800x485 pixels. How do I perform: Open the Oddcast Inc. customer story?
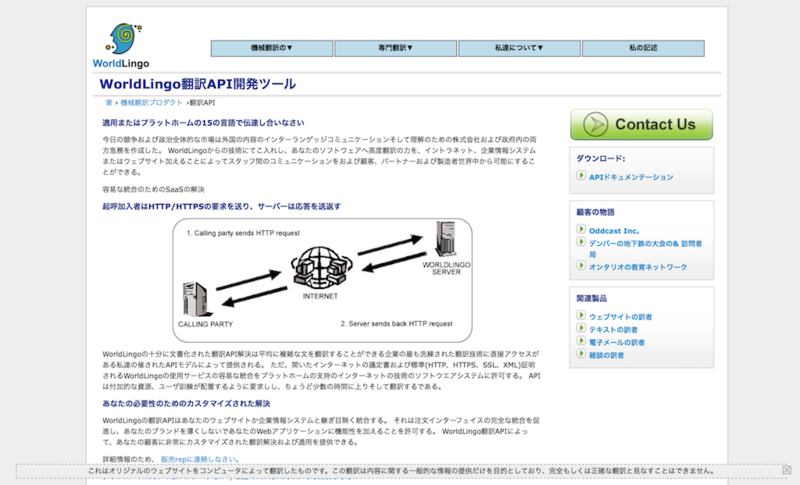(x=614, y=231)
